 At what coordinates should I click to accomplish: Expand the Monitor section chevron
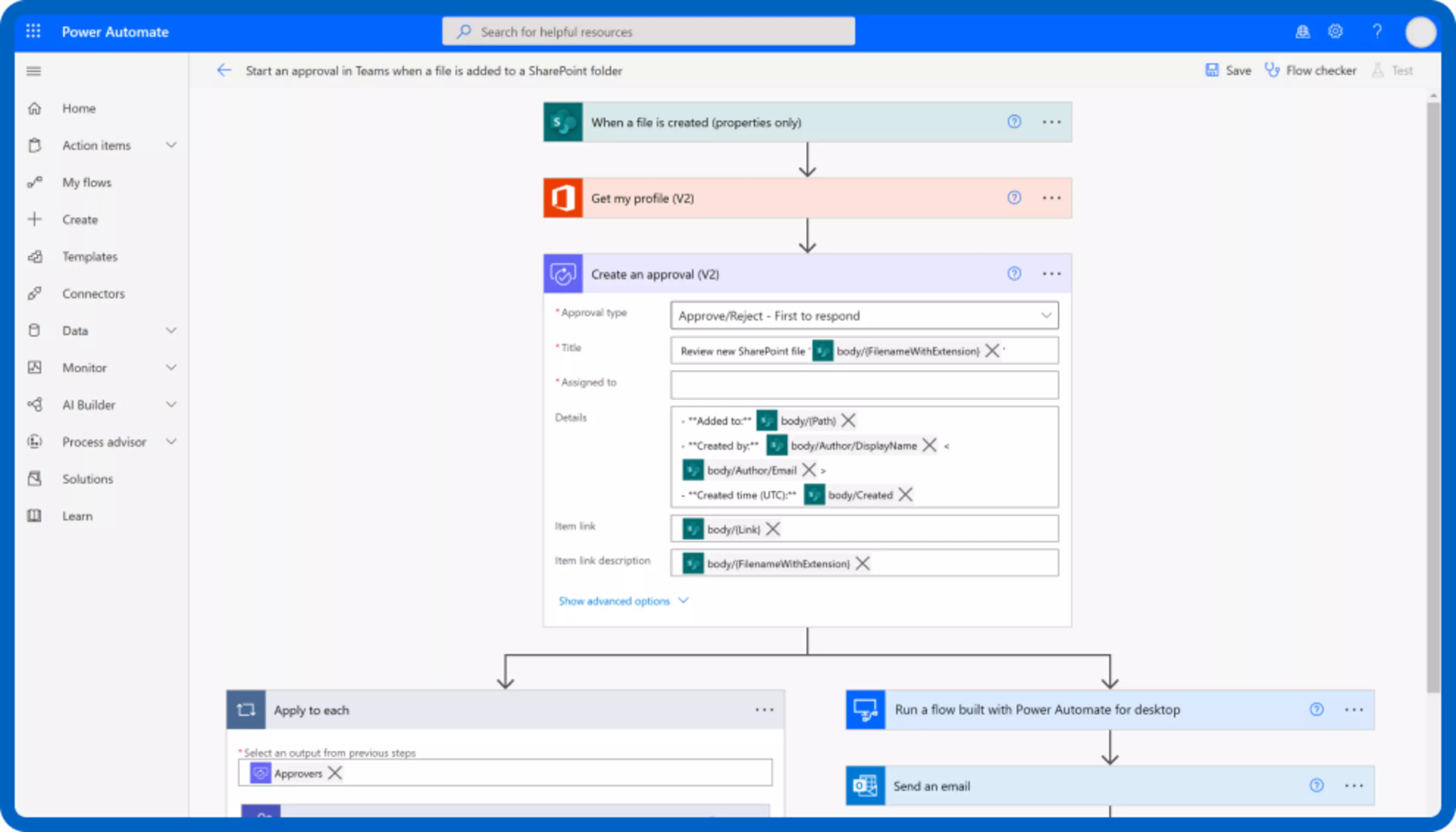171,367
